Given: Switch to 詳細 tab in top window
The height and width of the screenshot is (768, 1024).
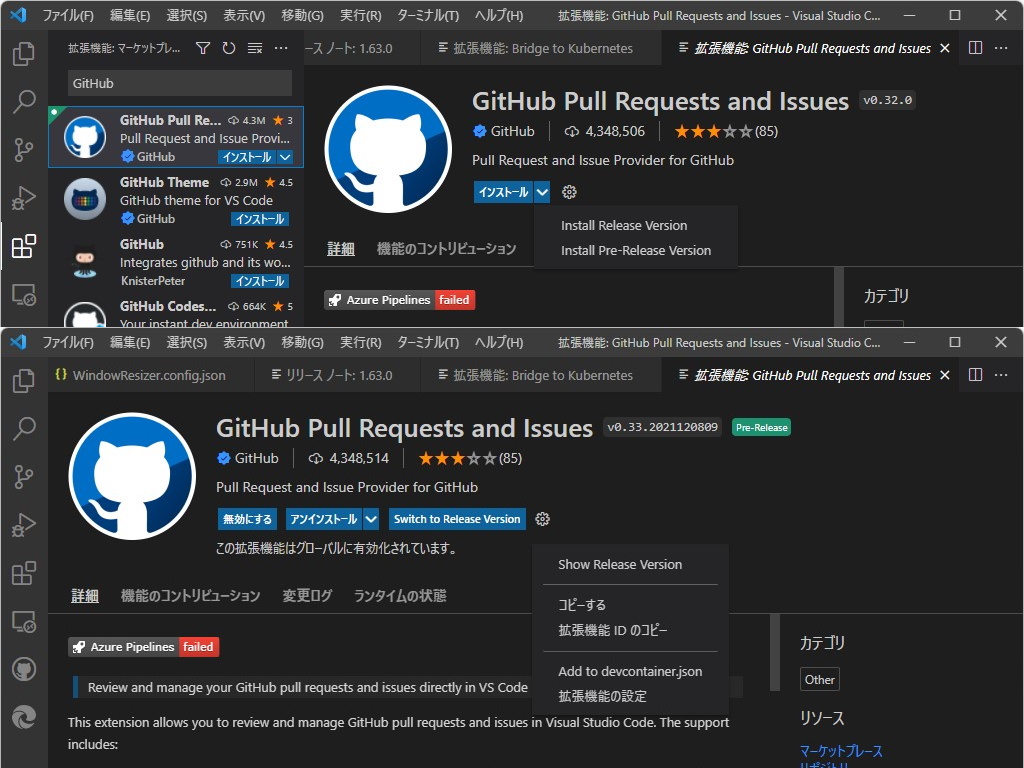Looking at the screenshot, I should click(341, 249).
